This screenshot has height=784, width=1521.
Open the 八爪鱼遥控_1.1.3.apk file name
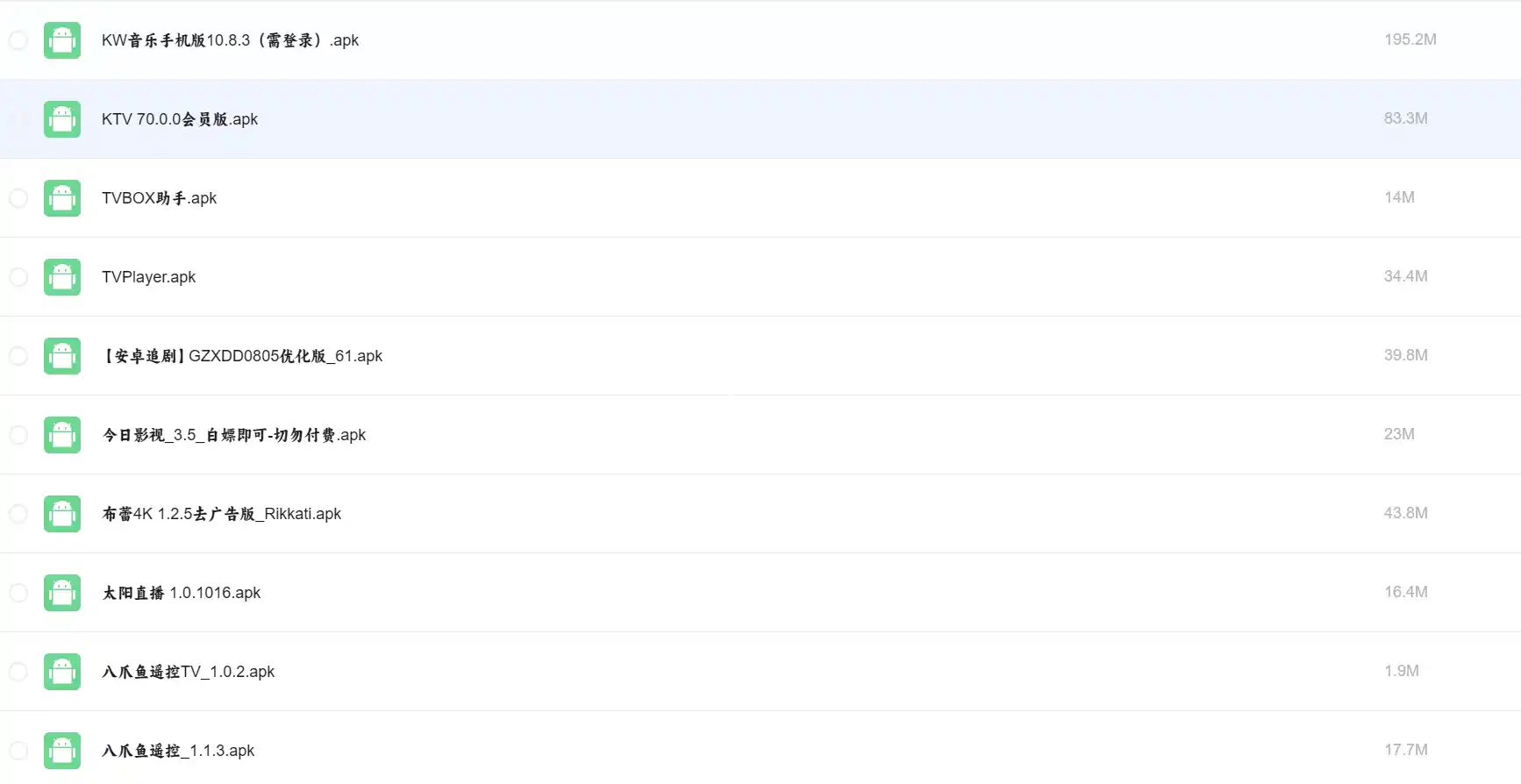point(178,751)
